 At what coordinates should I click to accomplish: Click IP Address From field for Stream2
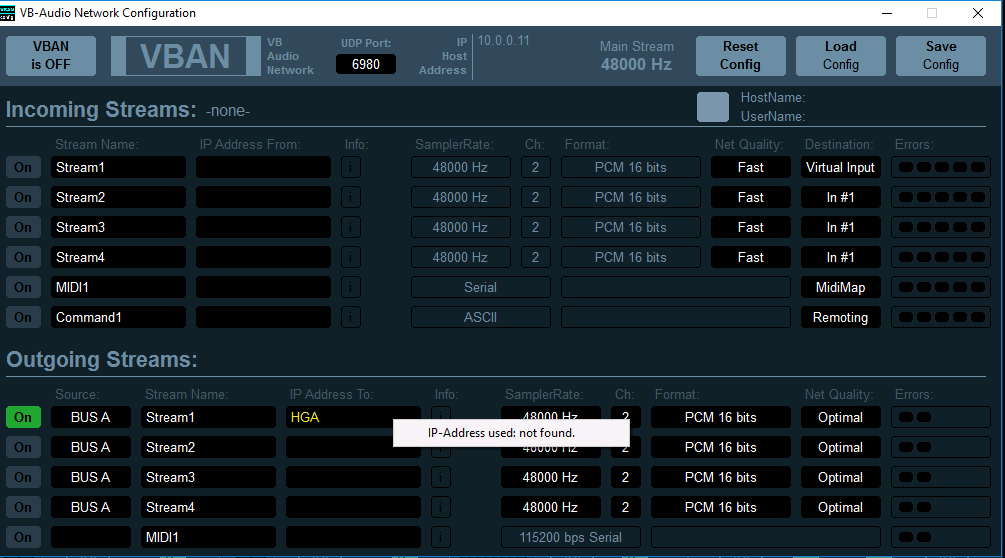[x=263, y=197]
